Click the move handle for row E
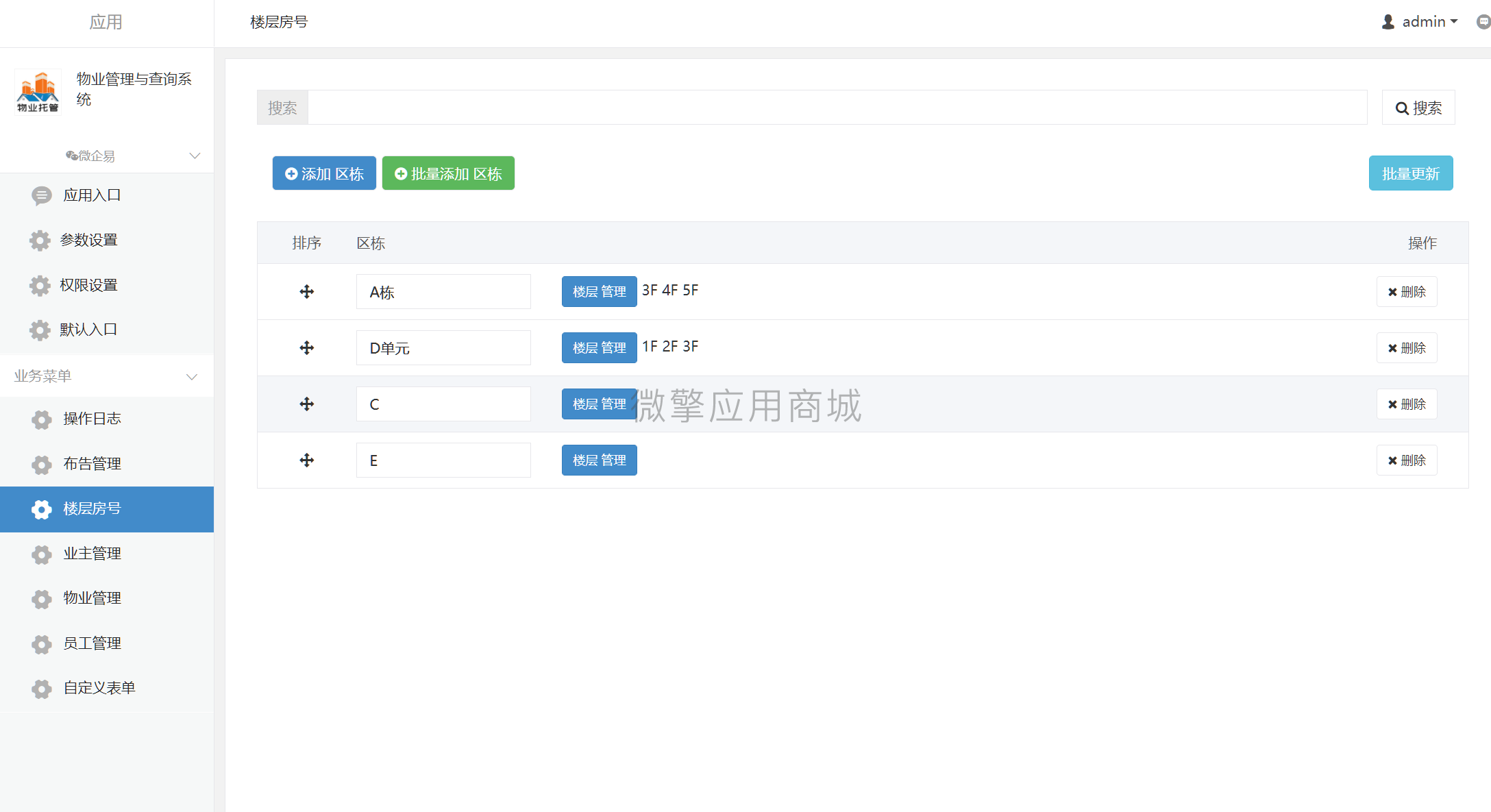Image resolution: width=1491 pixels, height=812 pixels. tap(307, 460)
